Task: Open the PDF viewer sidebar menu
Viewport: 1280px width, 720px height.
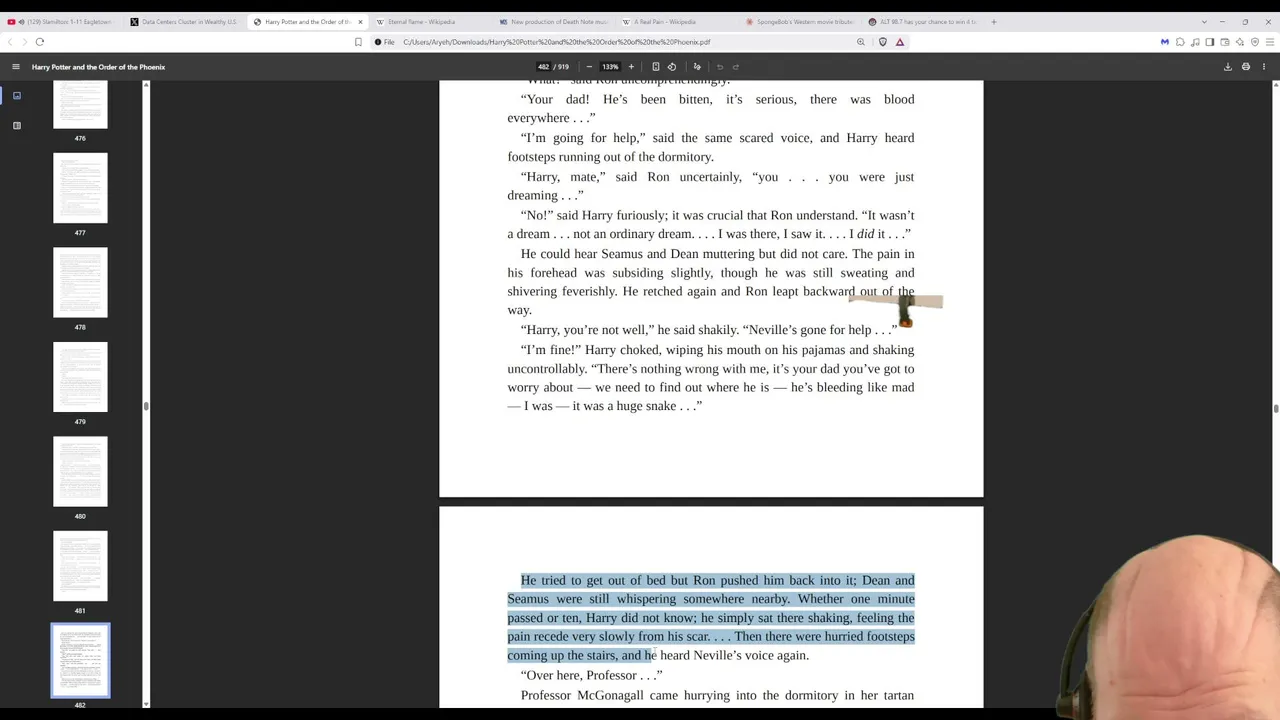Action: coord(16,67)
